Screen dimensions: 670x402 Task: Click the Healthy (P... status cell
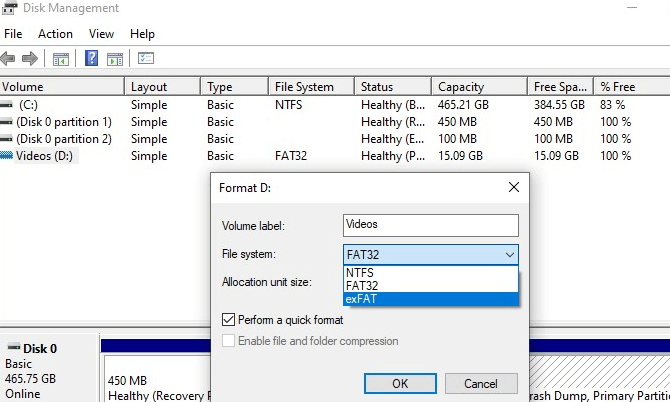[x=393, y=156]
